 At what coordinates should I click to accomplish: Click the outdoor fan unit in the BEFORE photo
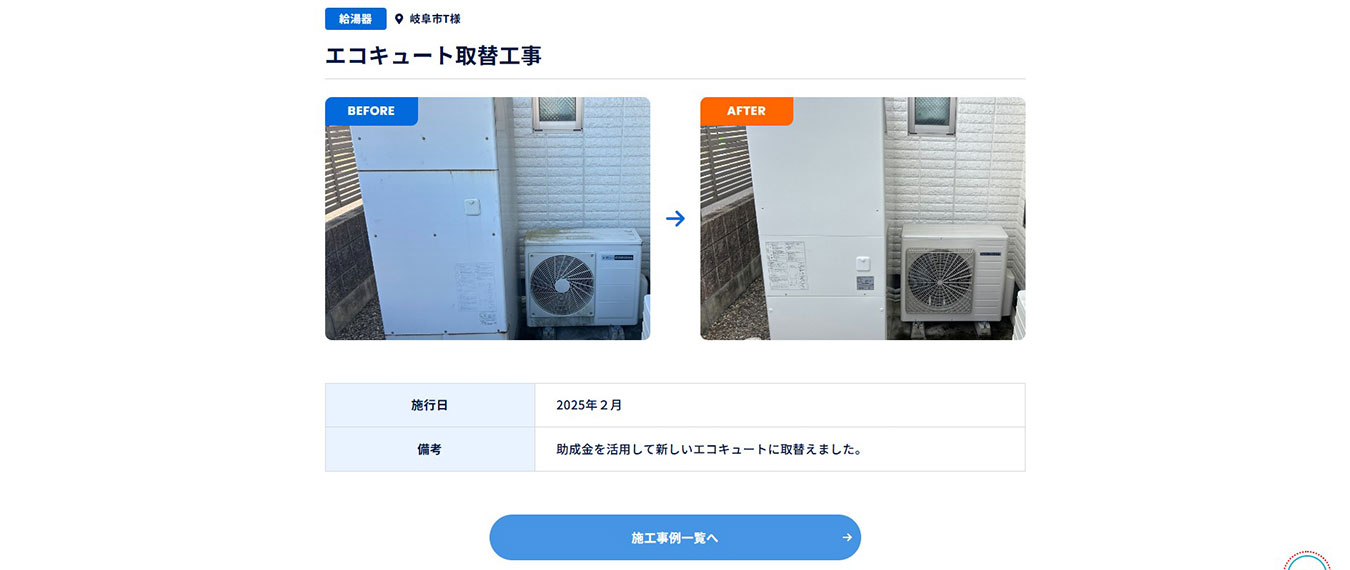[583, 279]
